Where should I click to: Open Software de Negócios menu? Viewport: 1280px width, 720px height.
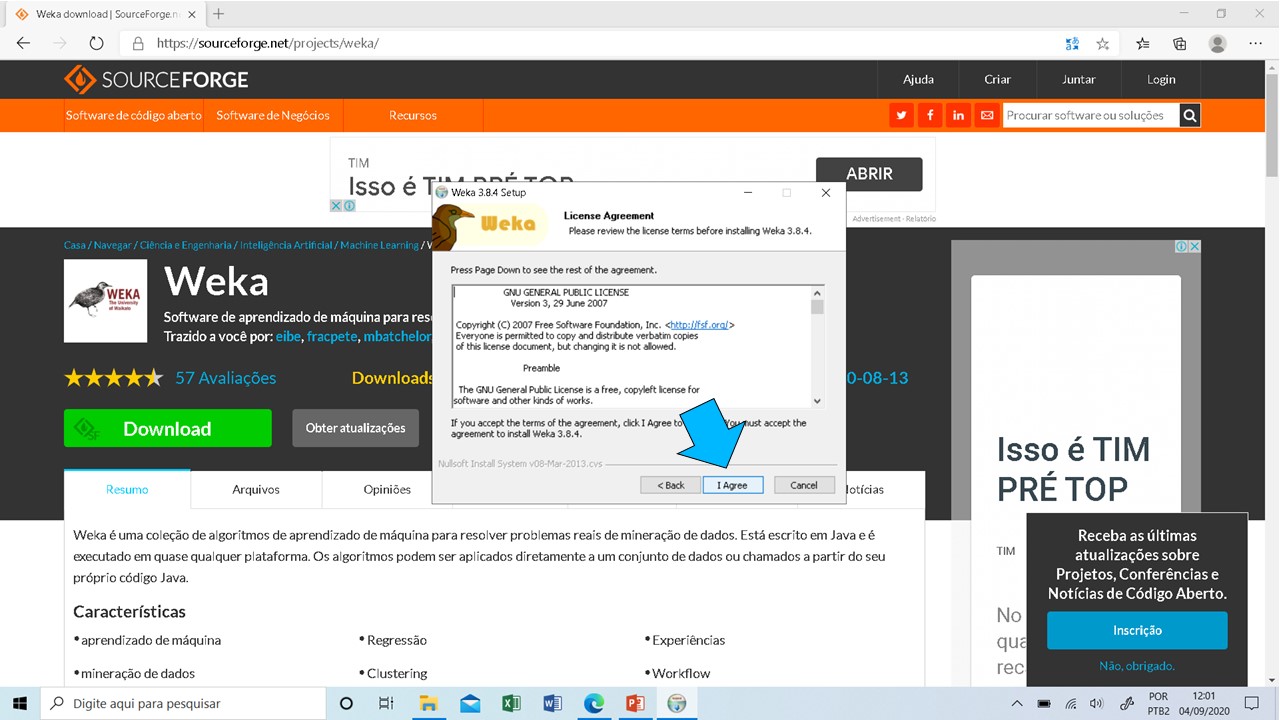[273, 115]
